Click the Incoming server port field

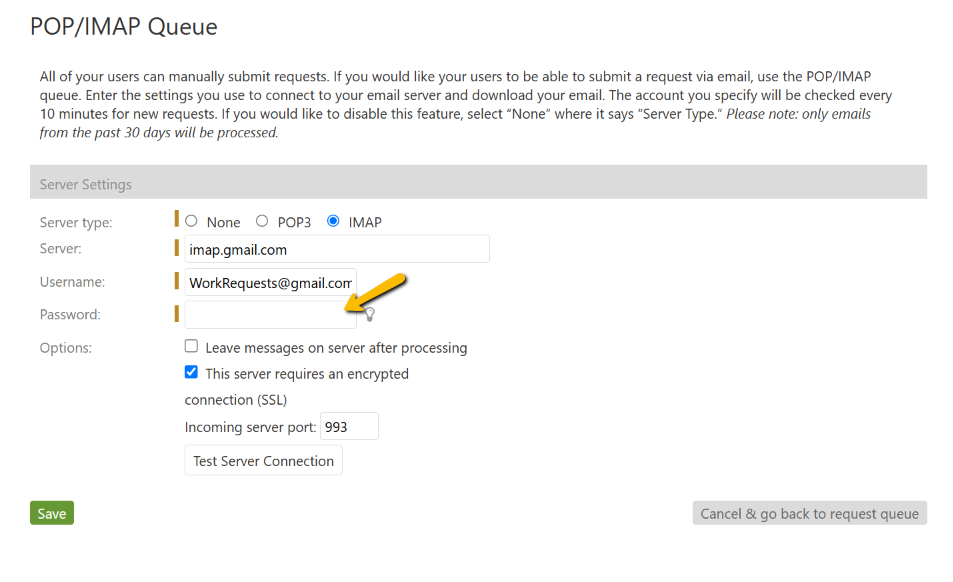tap(349, 426)
